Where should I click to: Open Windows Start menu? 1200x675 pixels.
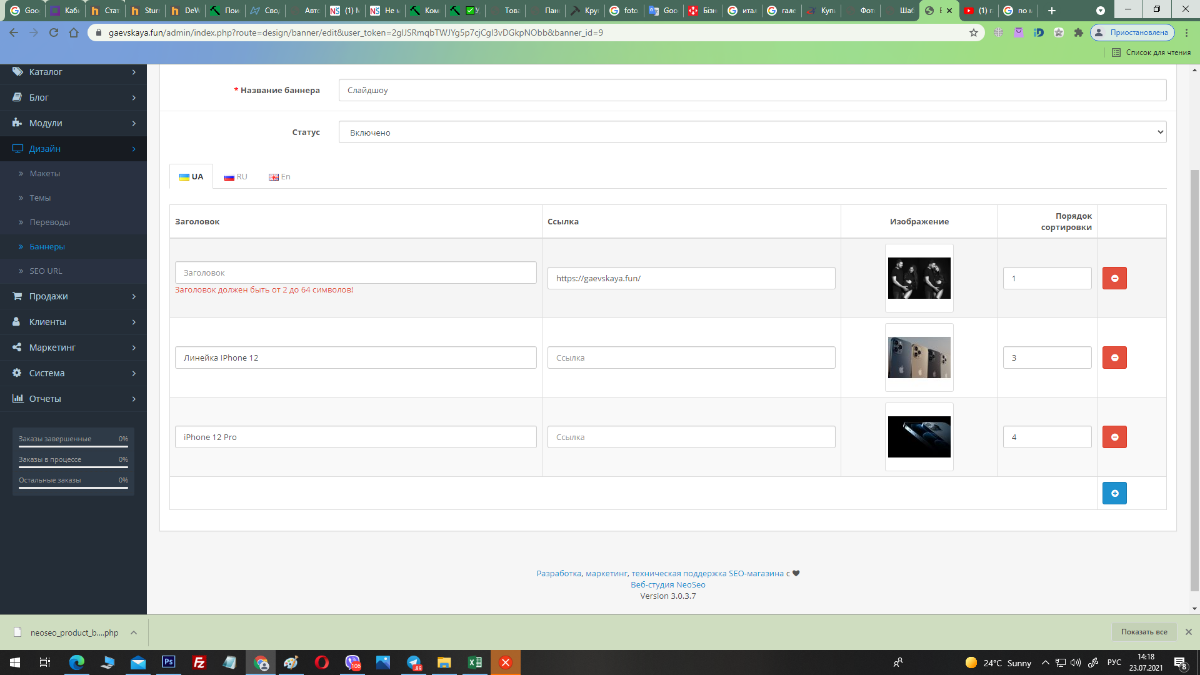coord(14,662)
